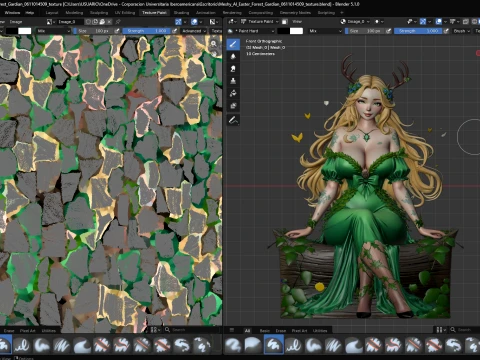Screen dimensions: 480x360
Task: Open Mix blend mode dropdown in 3D viewport
Action: [325, 31]
